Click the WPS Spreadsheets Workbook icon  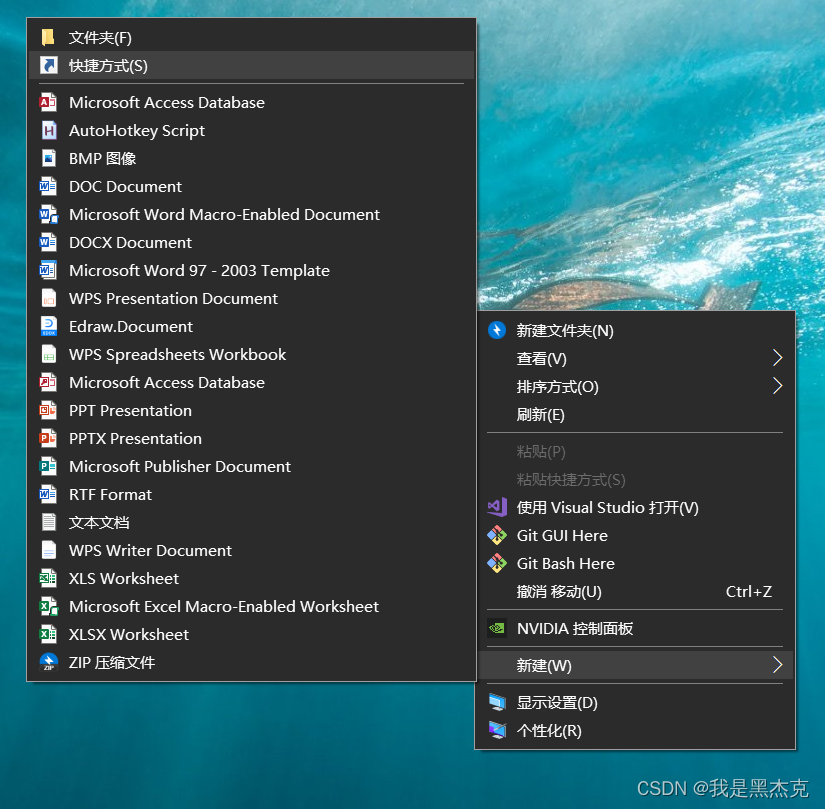48,354
